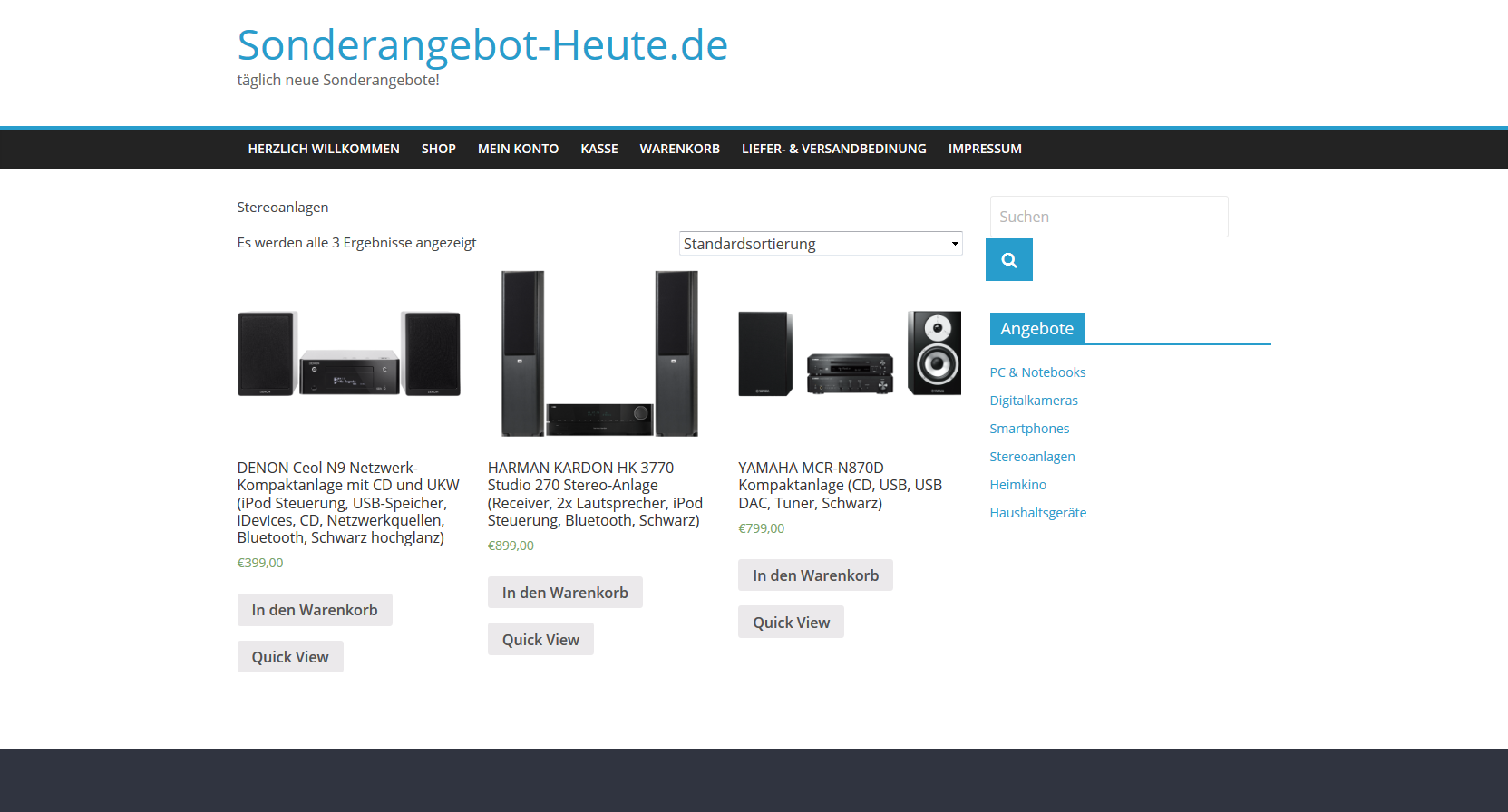Screen dimensions: 1508x812
Task: Open the Impressum menu item
Action: [985, 149]
